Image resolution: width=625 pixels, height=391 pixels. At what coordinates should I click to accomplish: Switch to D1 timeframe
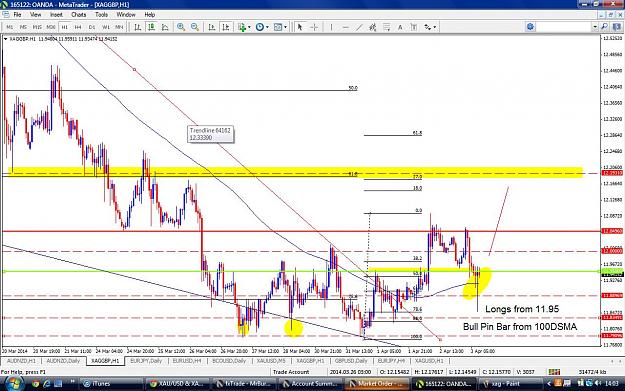(x=92, y=27)
